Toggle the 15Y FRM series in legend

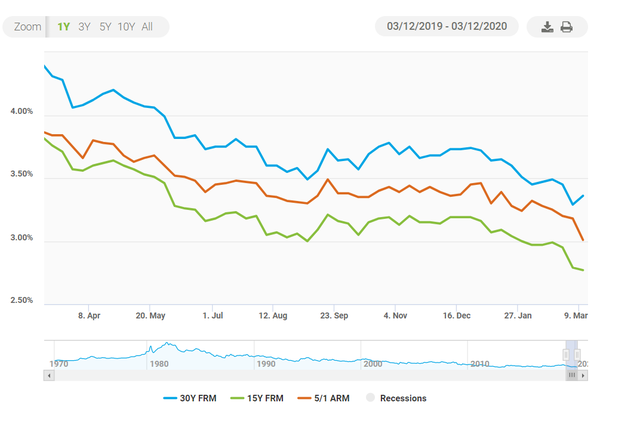pyautogui.click(x=262, y=398)
